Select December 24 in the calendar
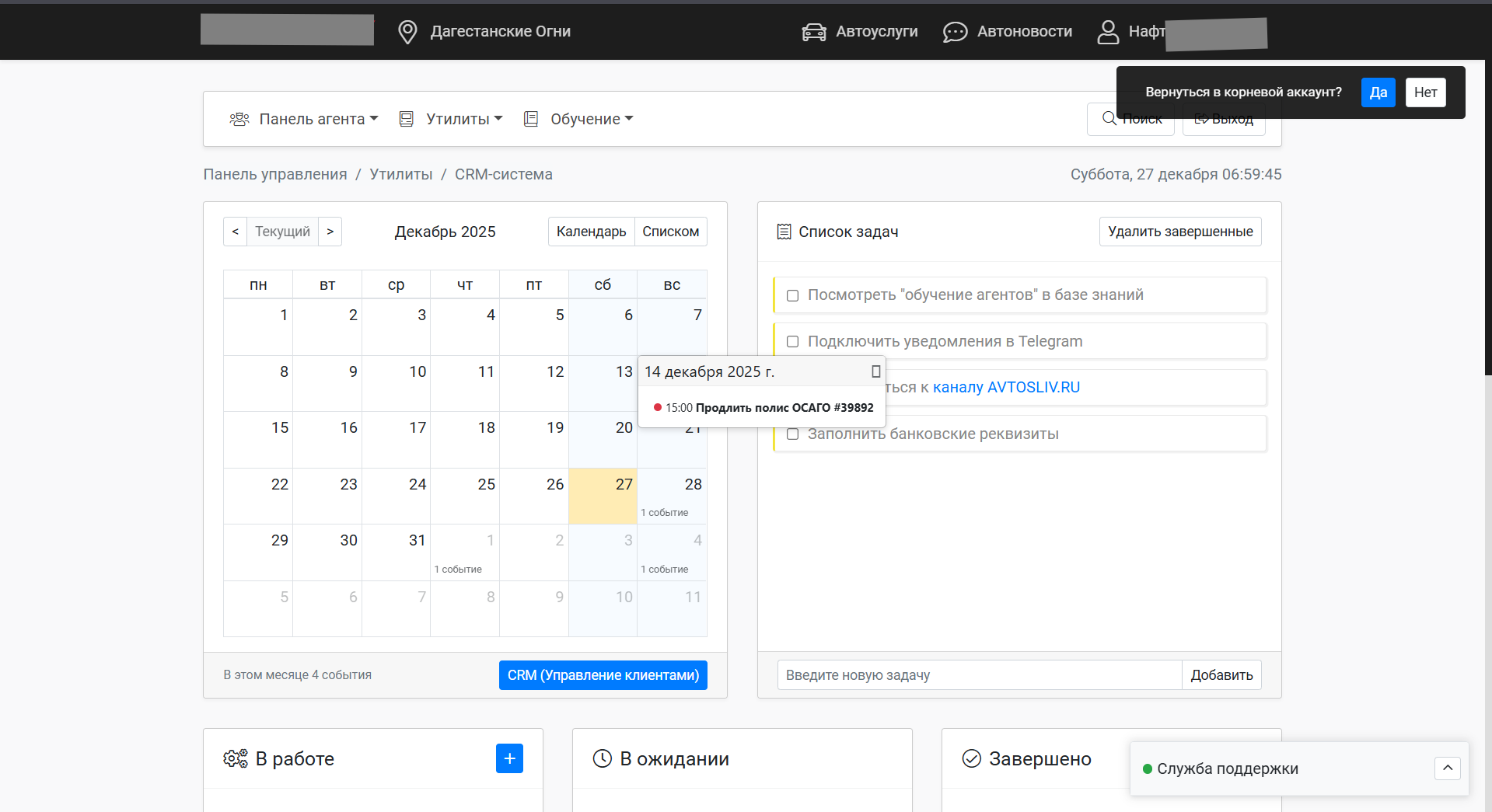This screenshot has width=1492, height=812. pos(396,496)
